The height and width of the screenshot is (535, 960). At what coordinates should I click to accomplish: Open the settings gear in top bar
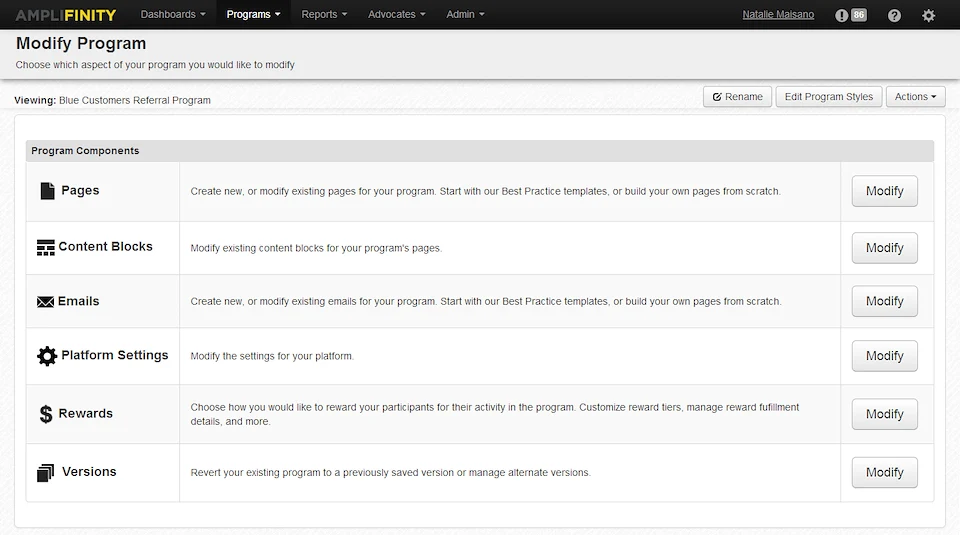(x=928, y=15)
